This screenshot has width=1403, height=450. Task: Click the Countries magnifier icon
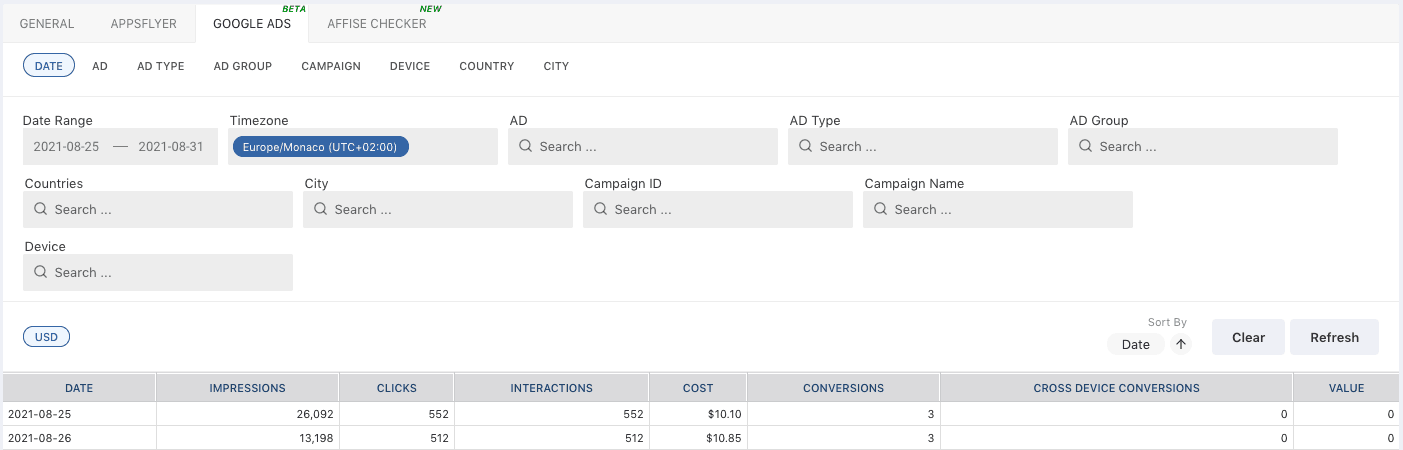coord(41,209)
